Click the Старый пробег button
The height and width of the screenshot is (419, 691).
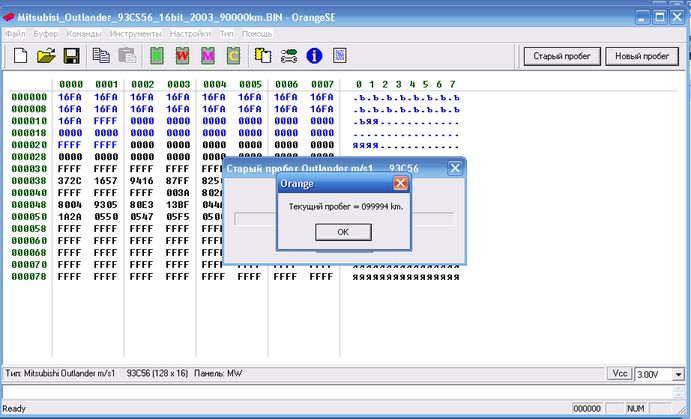[x=561, y=56]
